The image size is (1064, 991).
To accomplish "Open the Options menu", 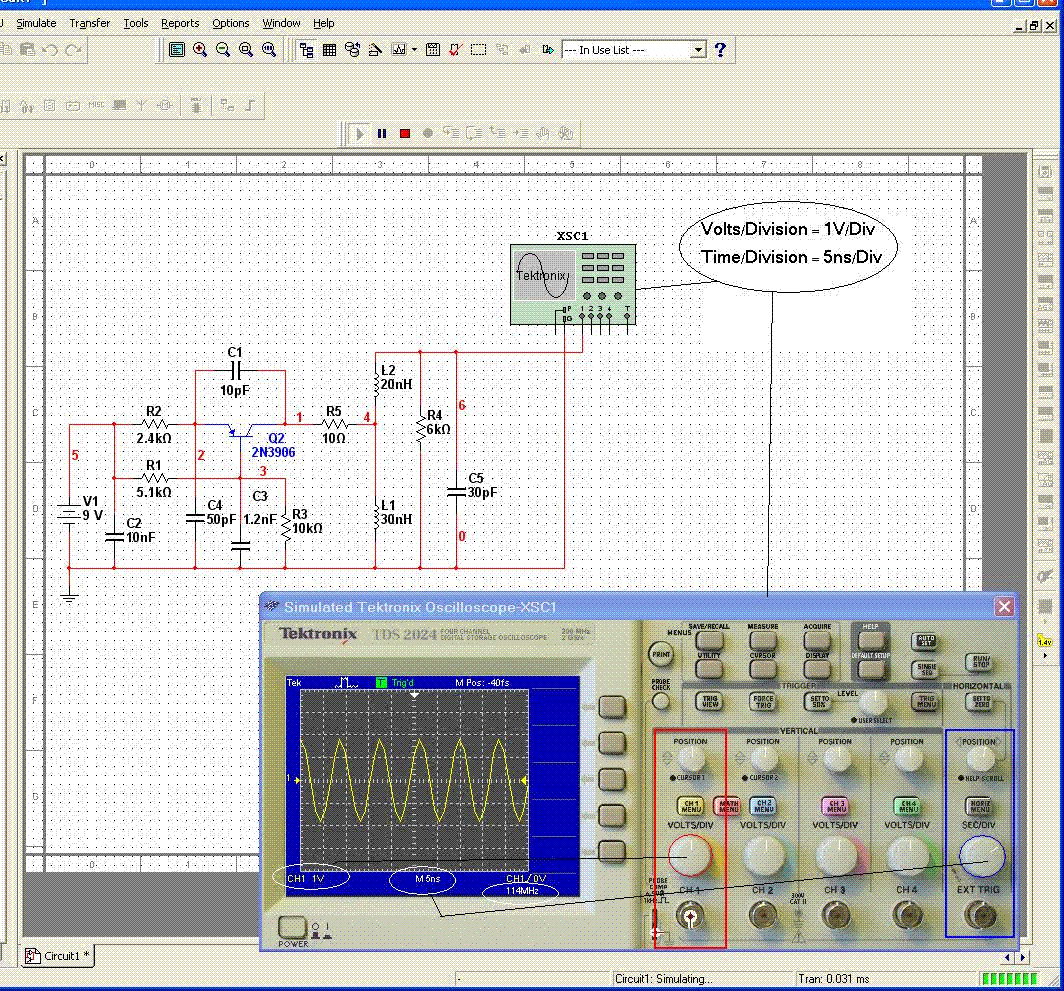I will (231, 23).
